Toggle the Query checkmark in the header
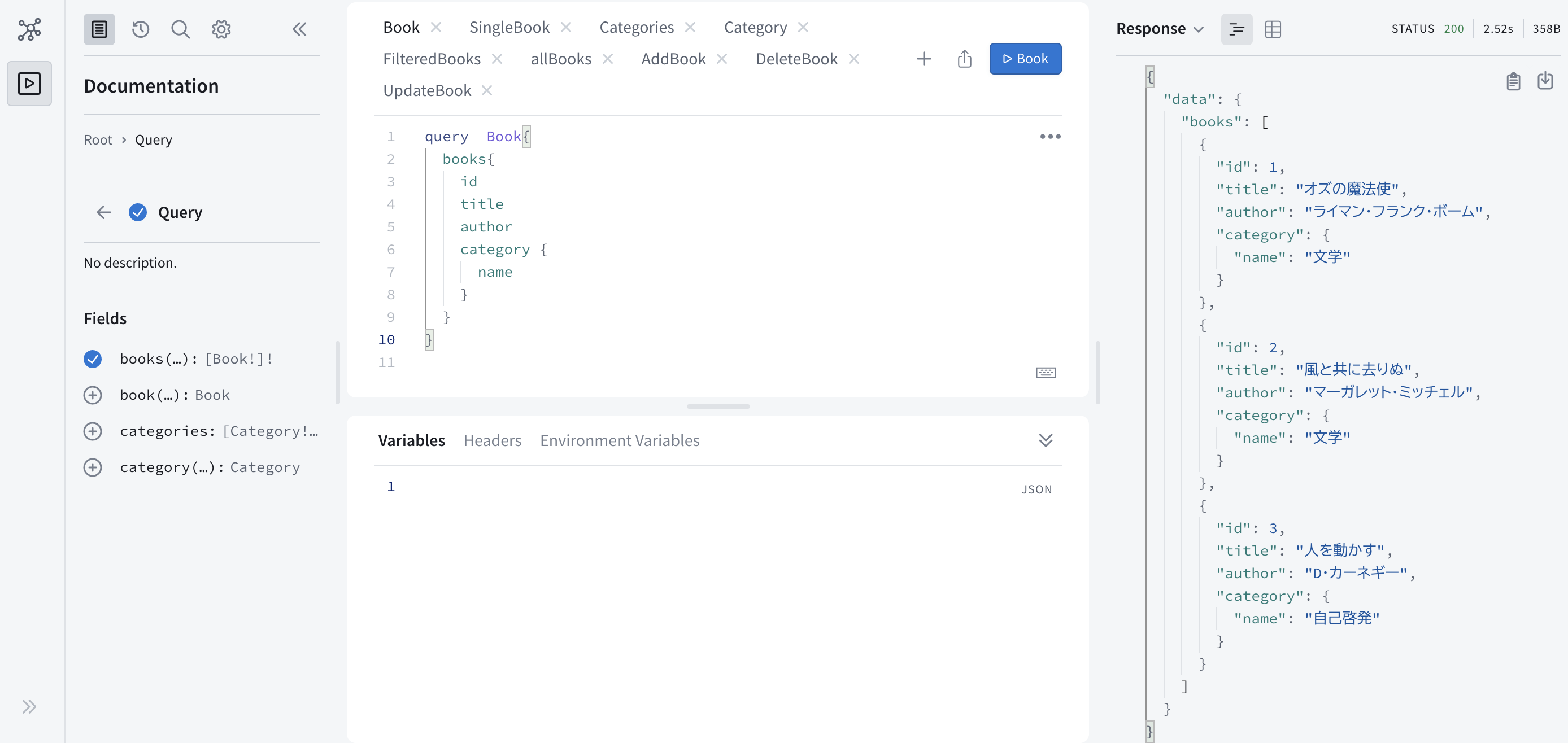This screenshot has height=743, width=1568. click(138, 212)
